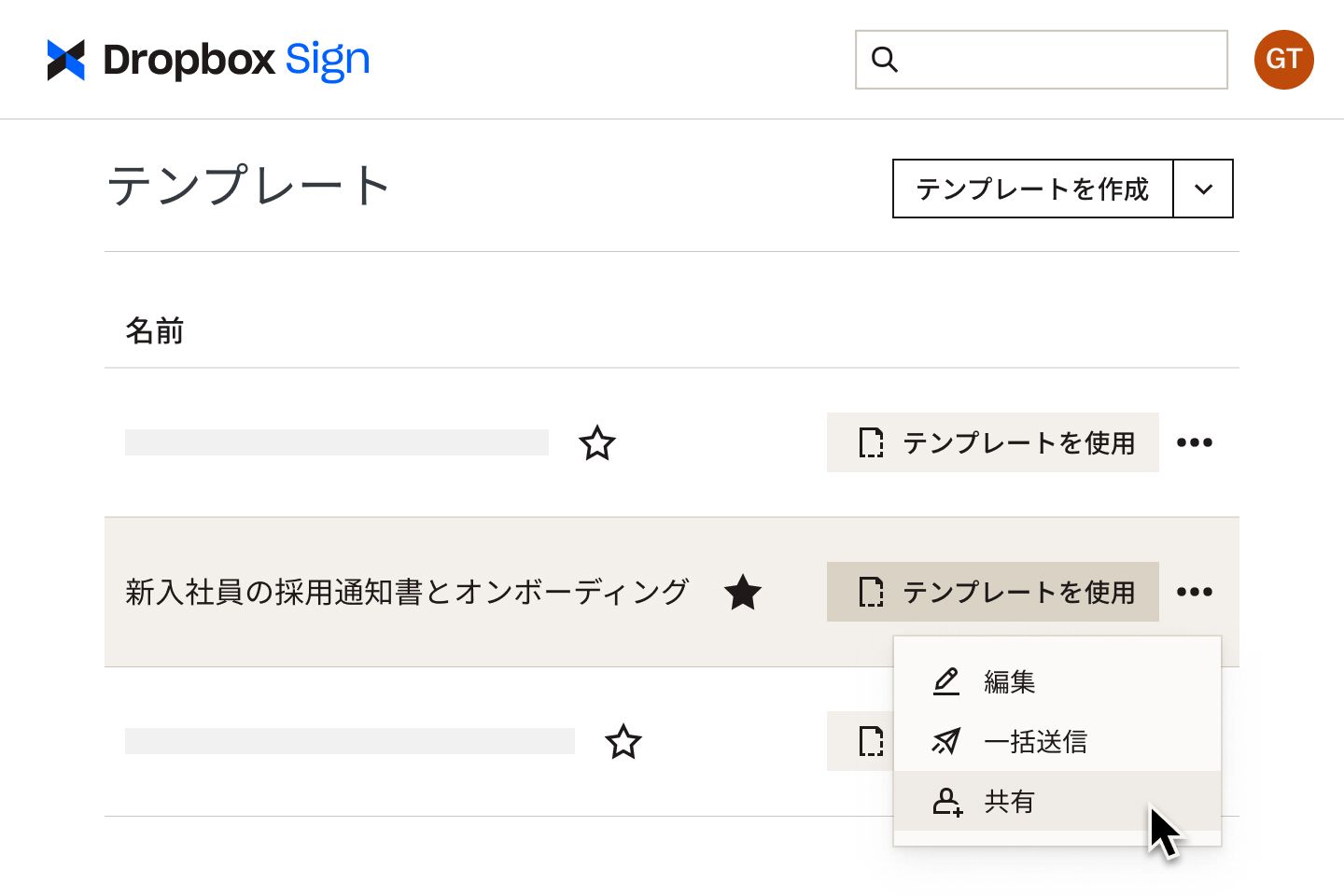Favorite the first template using its star
This screenshot has width=1344, height=896.
pyautogui.click(x=597, y=443)
